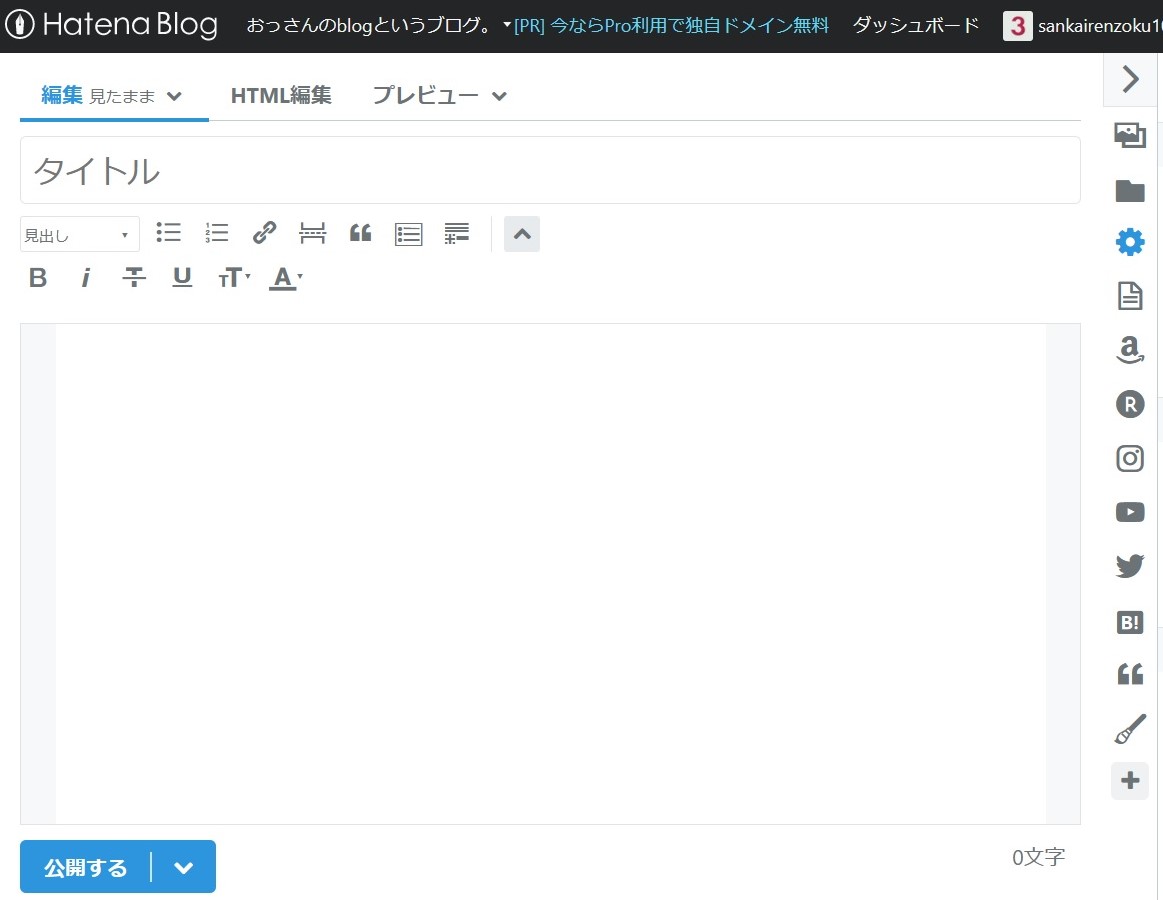Open the YouTube embed panel

[1130, 512]
